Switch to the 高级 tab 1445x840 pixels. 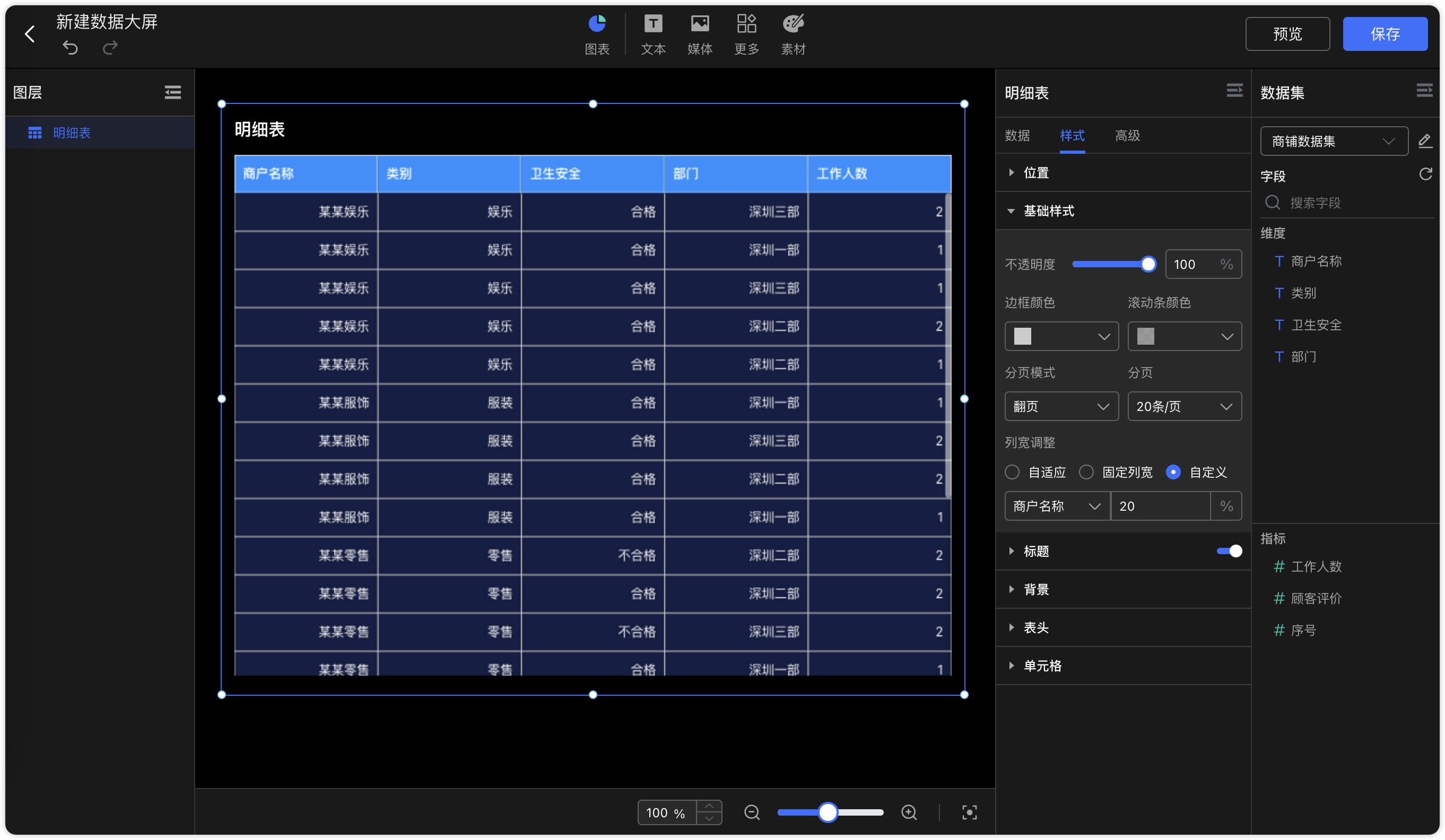[1127, 135]
